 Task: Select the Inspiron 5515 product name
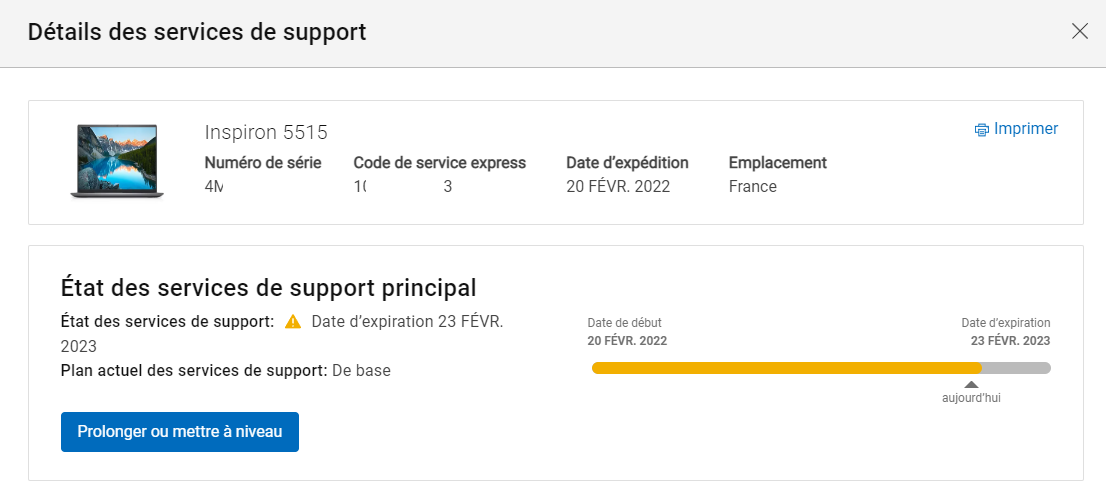[x=266, y=132]
